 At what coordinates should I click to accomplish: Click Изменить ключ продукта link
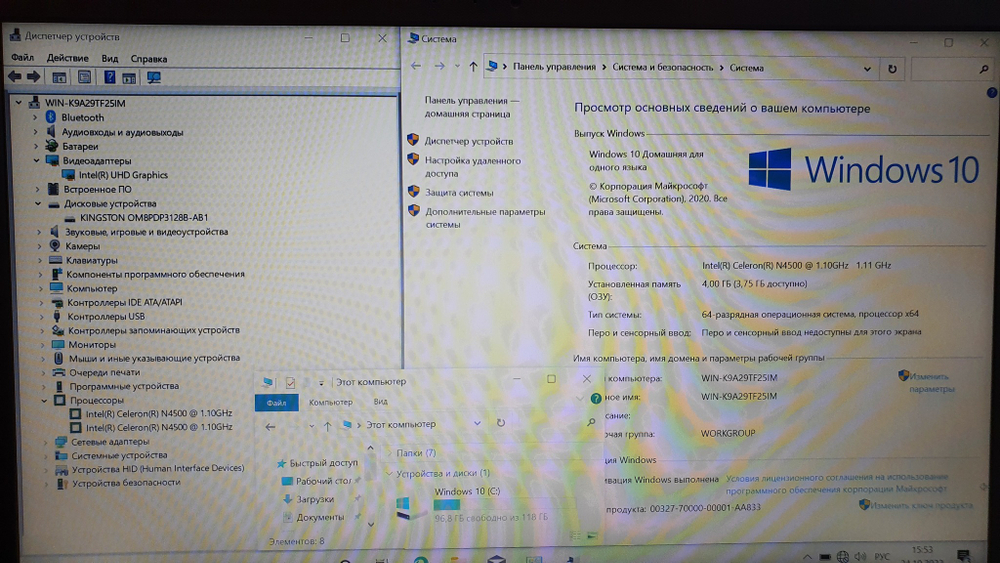click(x=922, y=505)
